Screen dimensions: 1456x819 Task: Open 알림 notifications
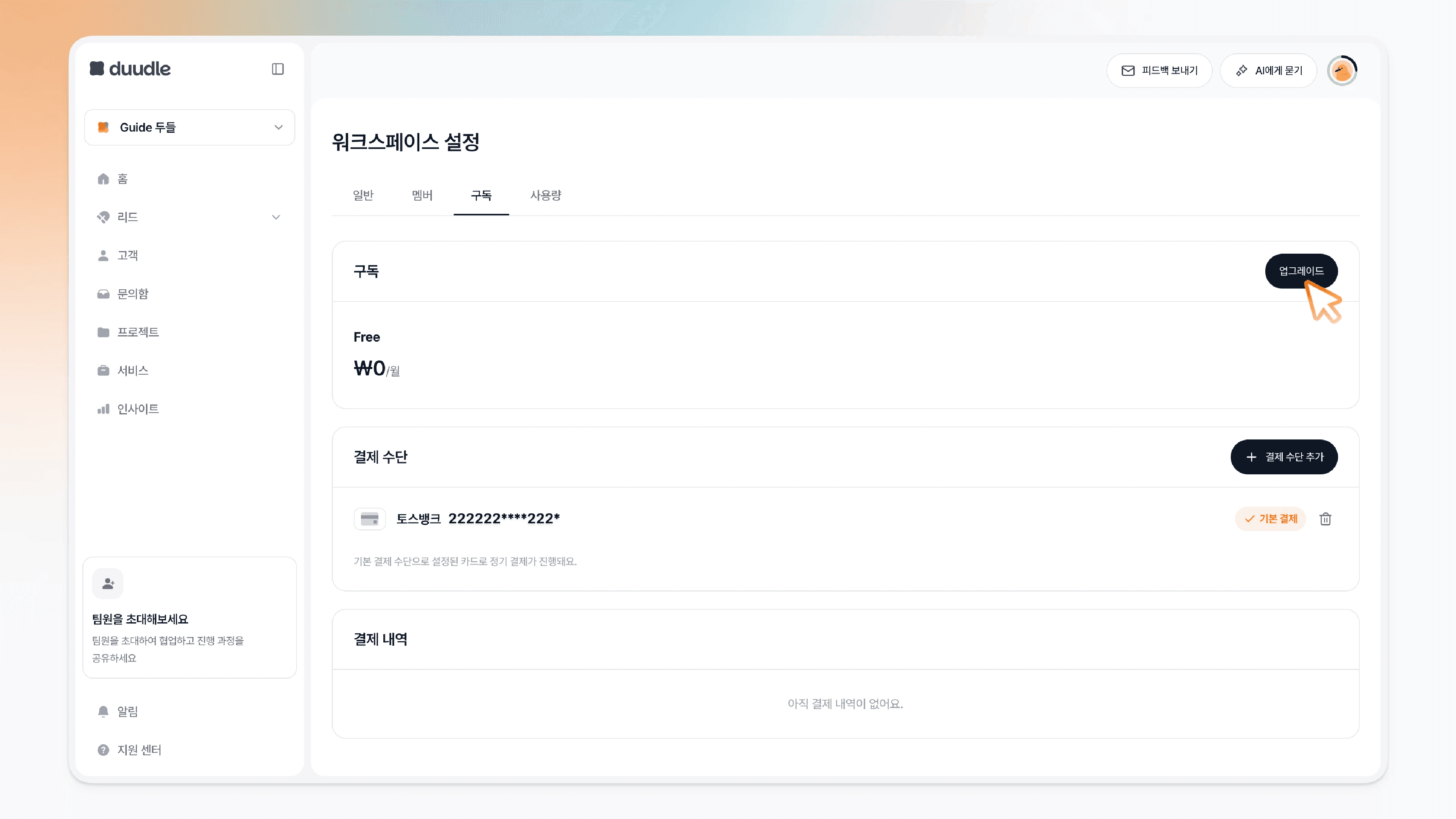[189, 712]
